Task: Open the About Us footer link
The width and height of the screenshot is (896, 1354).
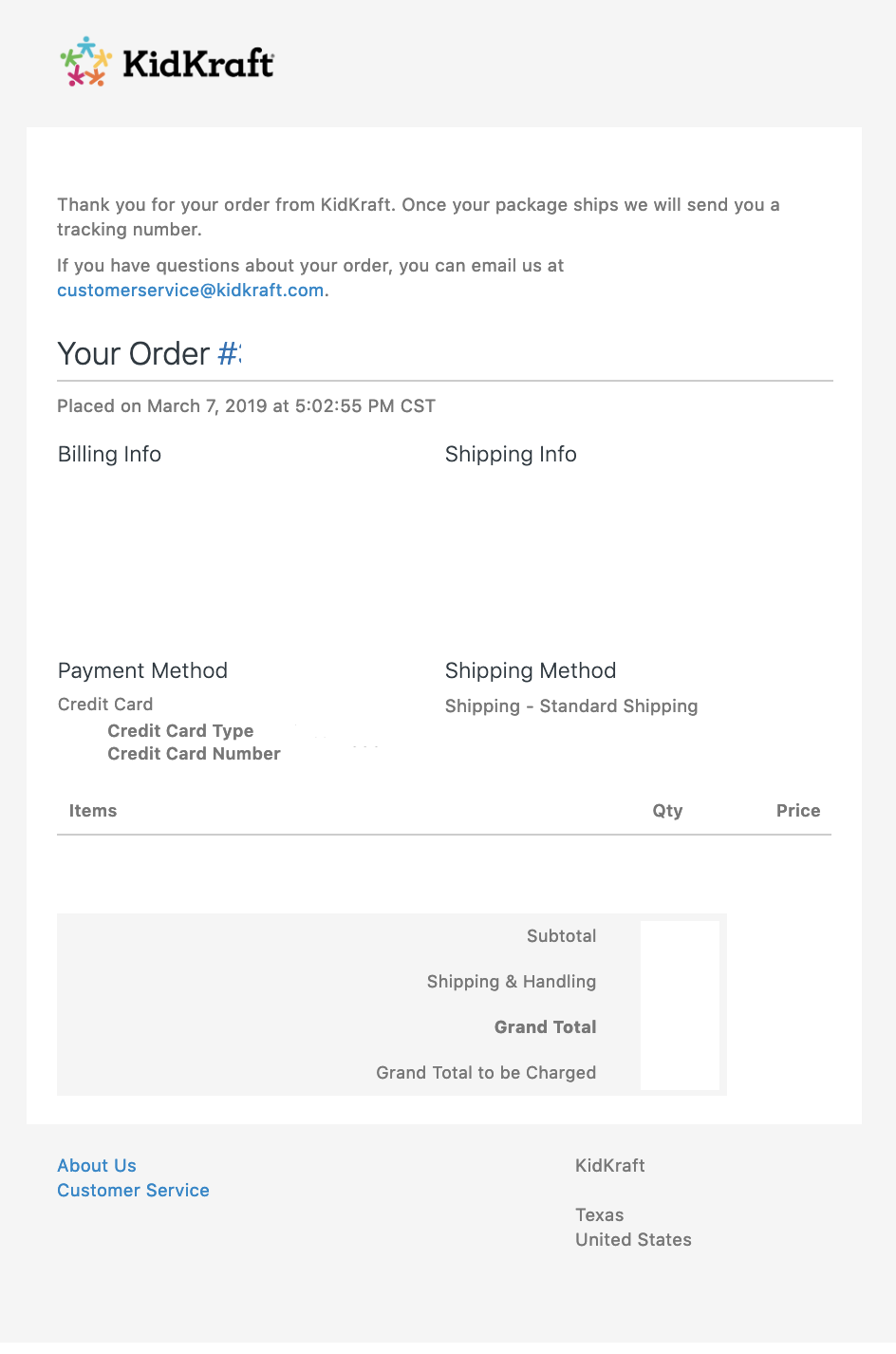Action: [x=97, y=1166]
